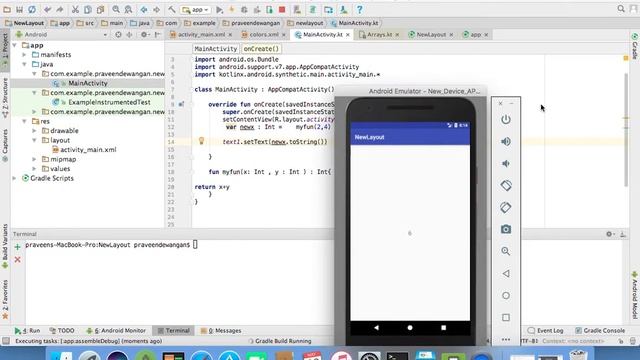640x360 pixels.
Task: Expand the manifests folder
Action: (24, 55)
